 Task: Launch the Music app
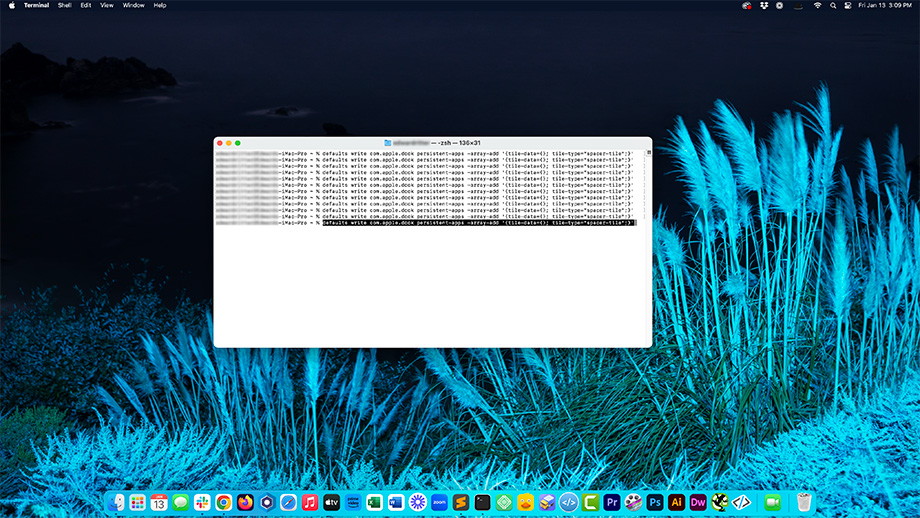pyautogui.click(x=310, y=502)
